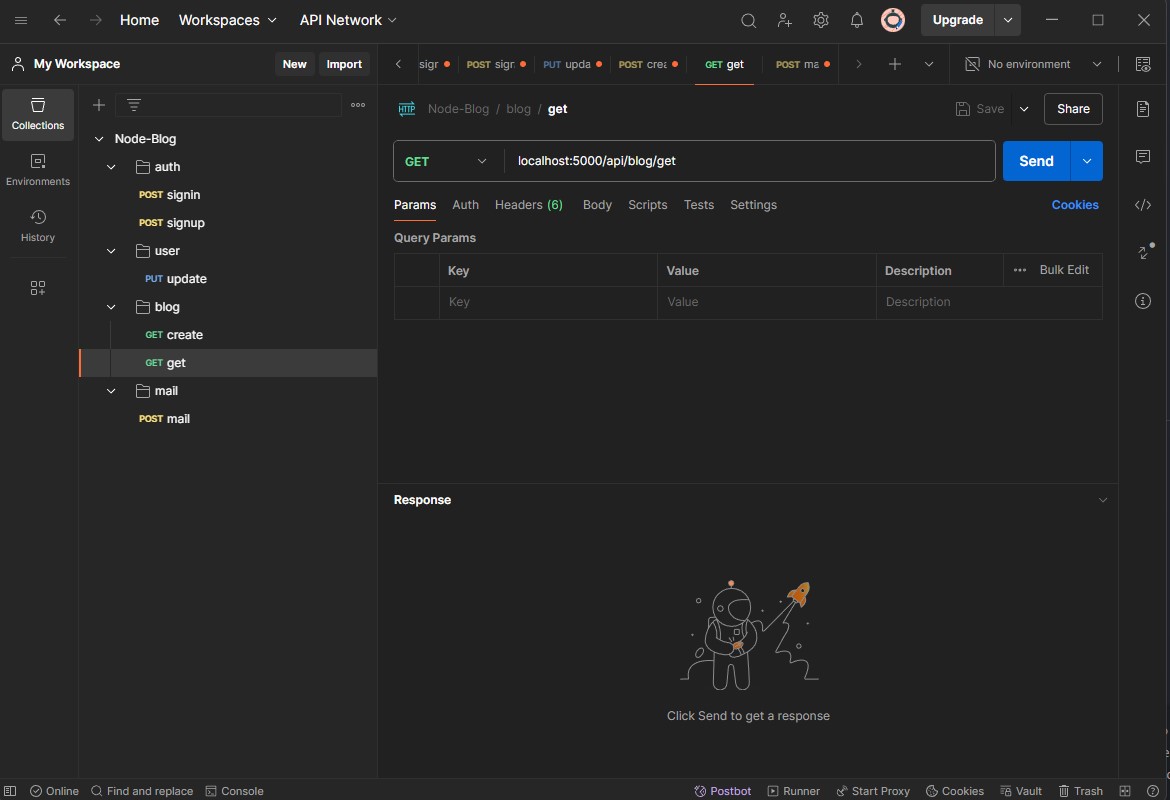Switch to the Body tab
This screenshot has width=1170, height=800.
tap(597, 205)
